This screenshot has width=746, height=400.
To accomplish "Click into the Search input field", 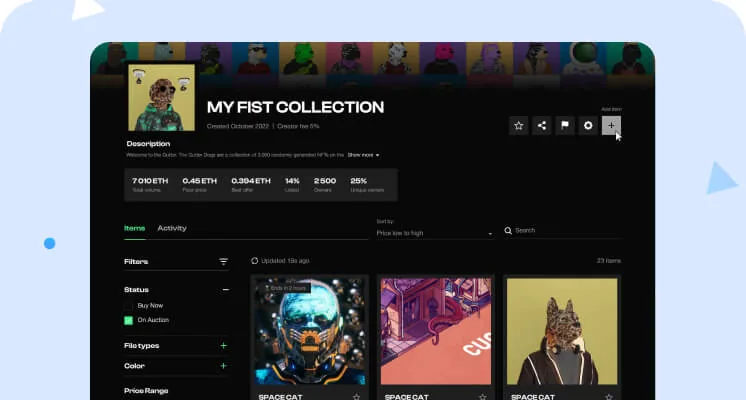I will [568, 231].
